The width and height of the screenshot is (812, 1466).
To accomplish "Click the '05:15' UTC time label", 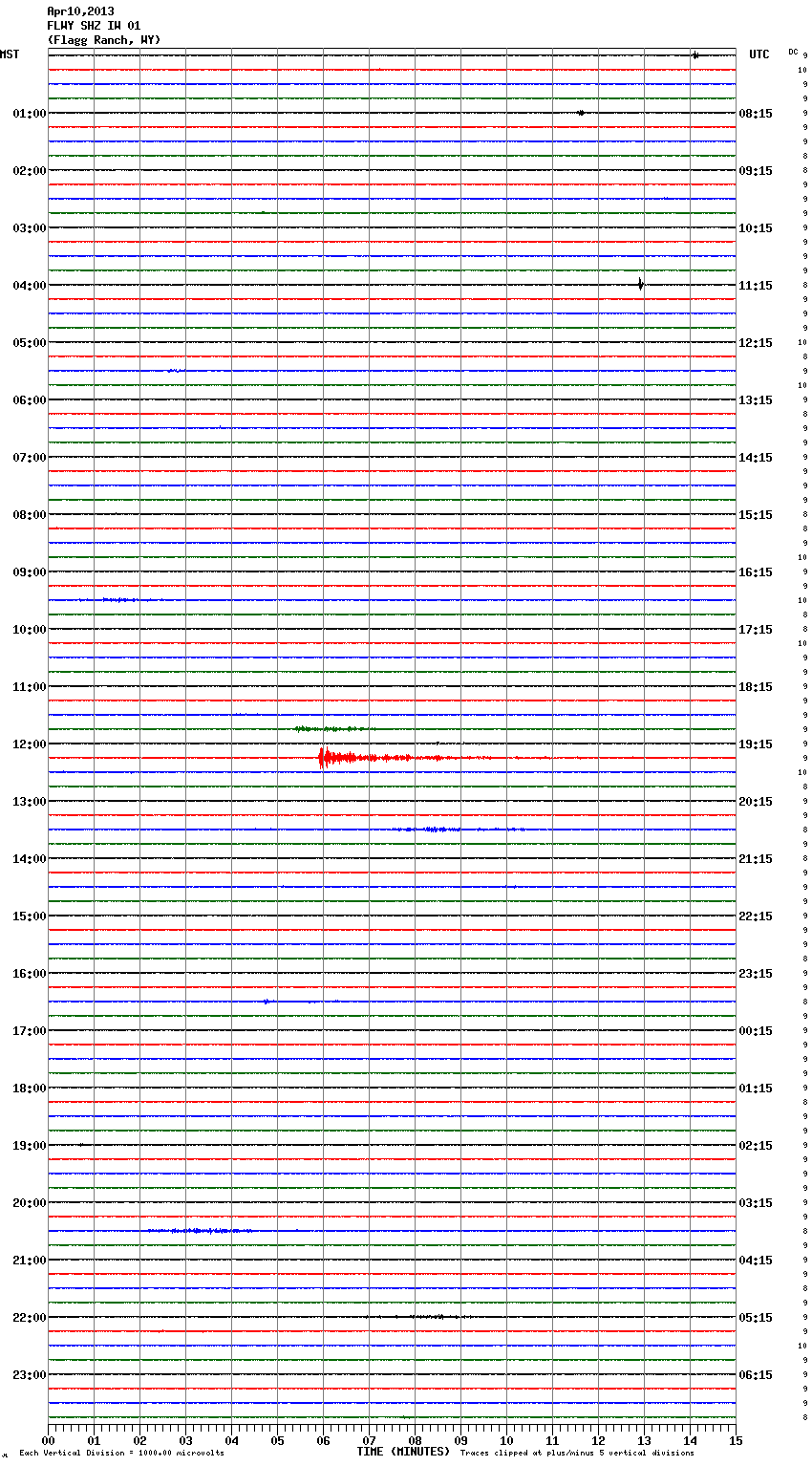I will point(756,1318).
